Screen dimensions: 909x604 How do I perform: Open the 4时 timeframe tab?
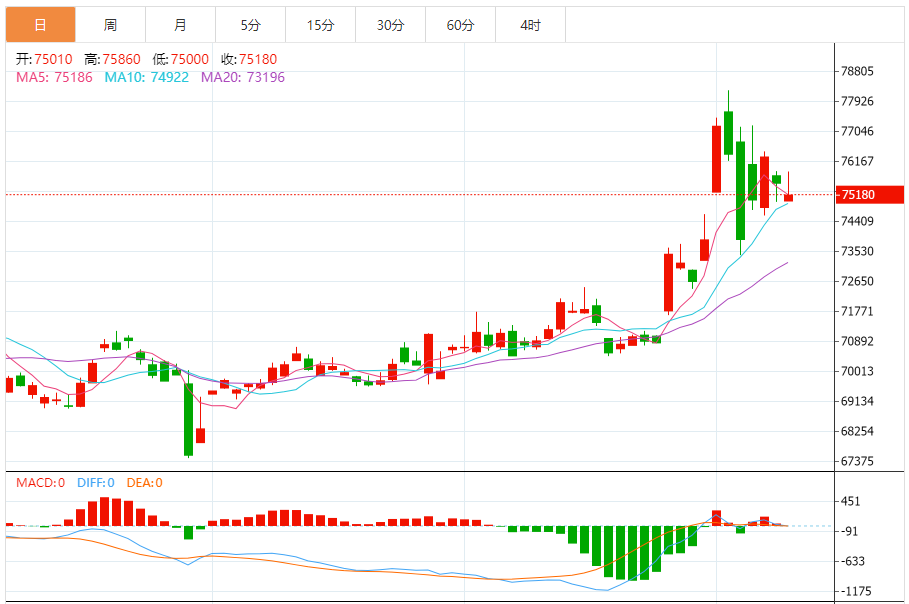pyautogui.click(x=530, y=25)
